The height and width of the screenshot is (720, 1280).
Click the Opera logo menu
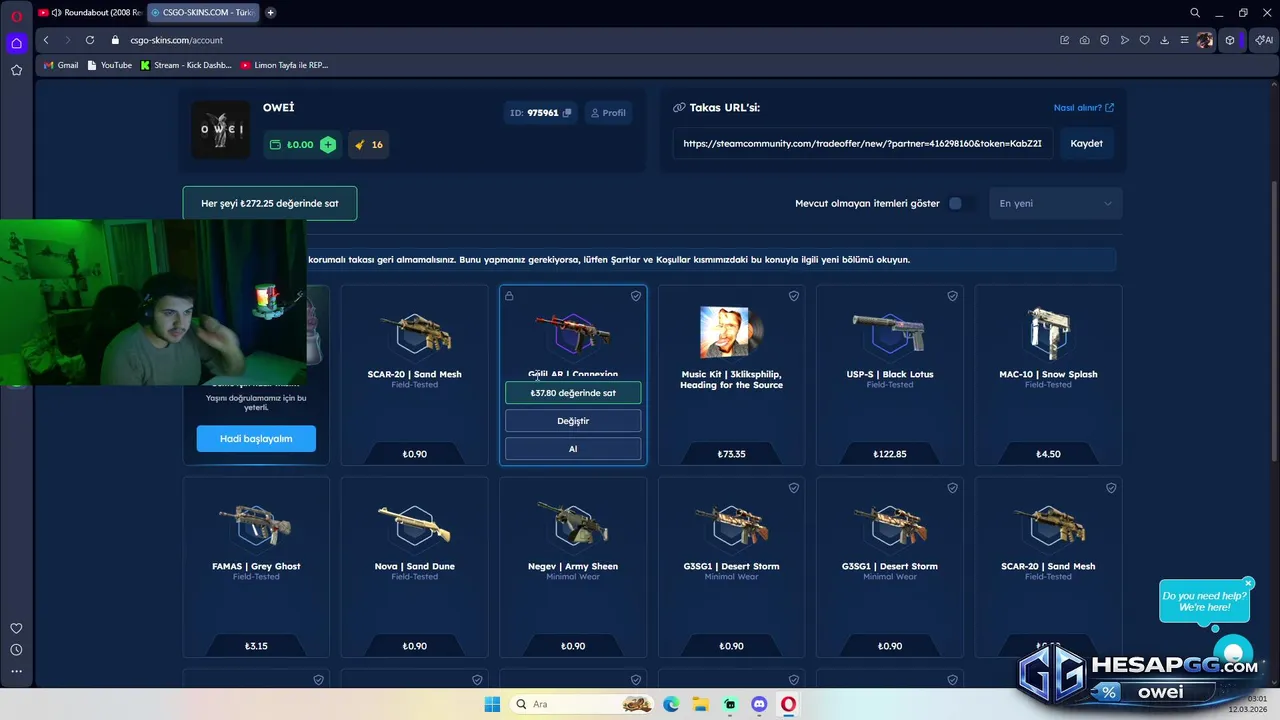coord(16,16)
